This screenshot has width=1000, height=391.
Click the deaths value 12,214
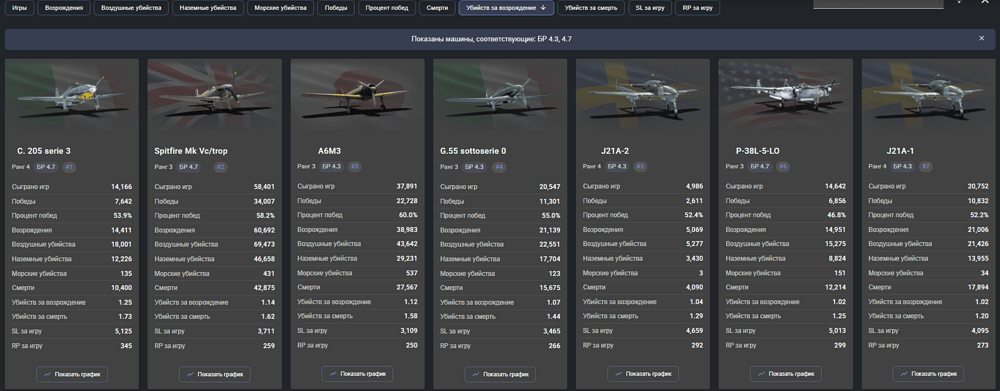click(x=835, y=288)
